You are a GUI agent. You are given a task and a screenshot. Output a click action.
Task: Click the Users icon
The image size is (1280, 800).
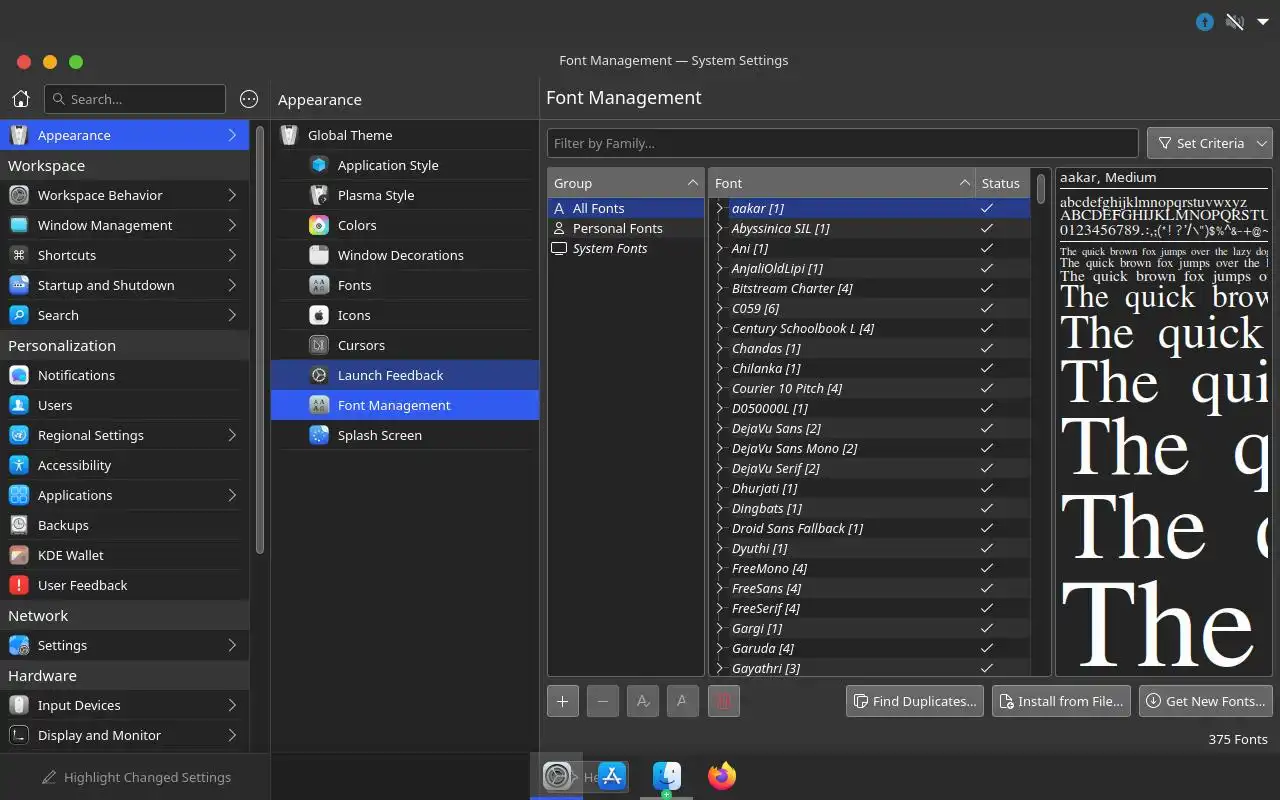(x=18, y=405)
